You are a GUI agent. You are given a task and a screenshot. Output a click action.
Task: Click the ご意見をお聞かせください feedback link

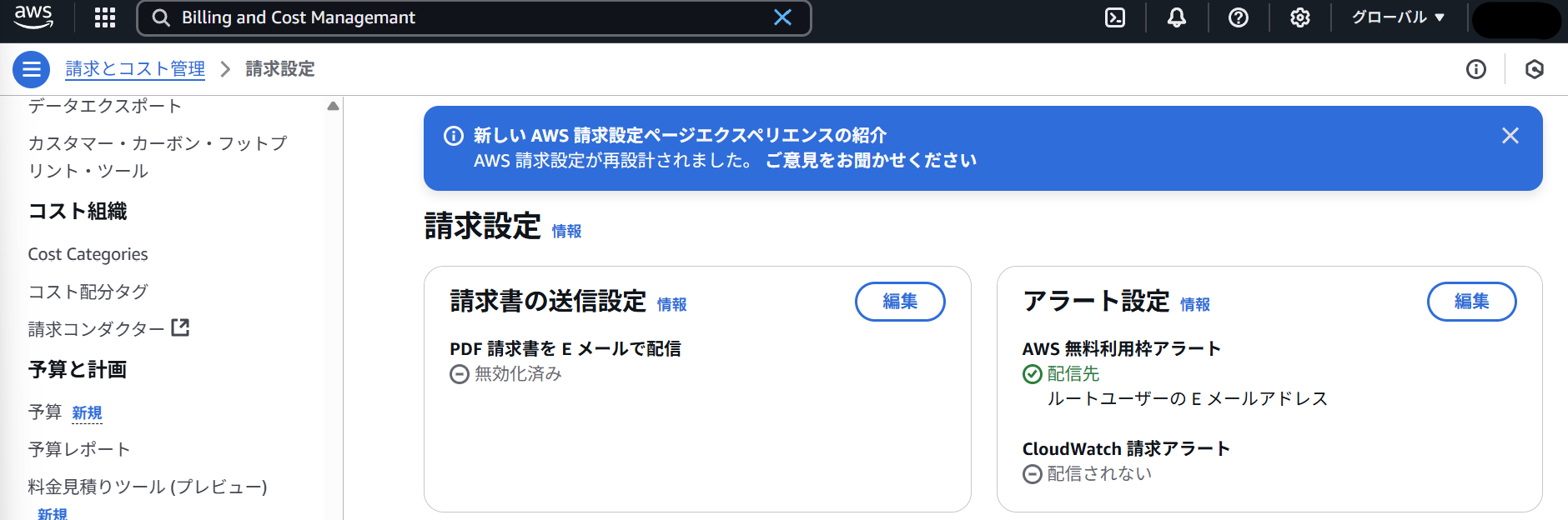click(x=871, y=160)
